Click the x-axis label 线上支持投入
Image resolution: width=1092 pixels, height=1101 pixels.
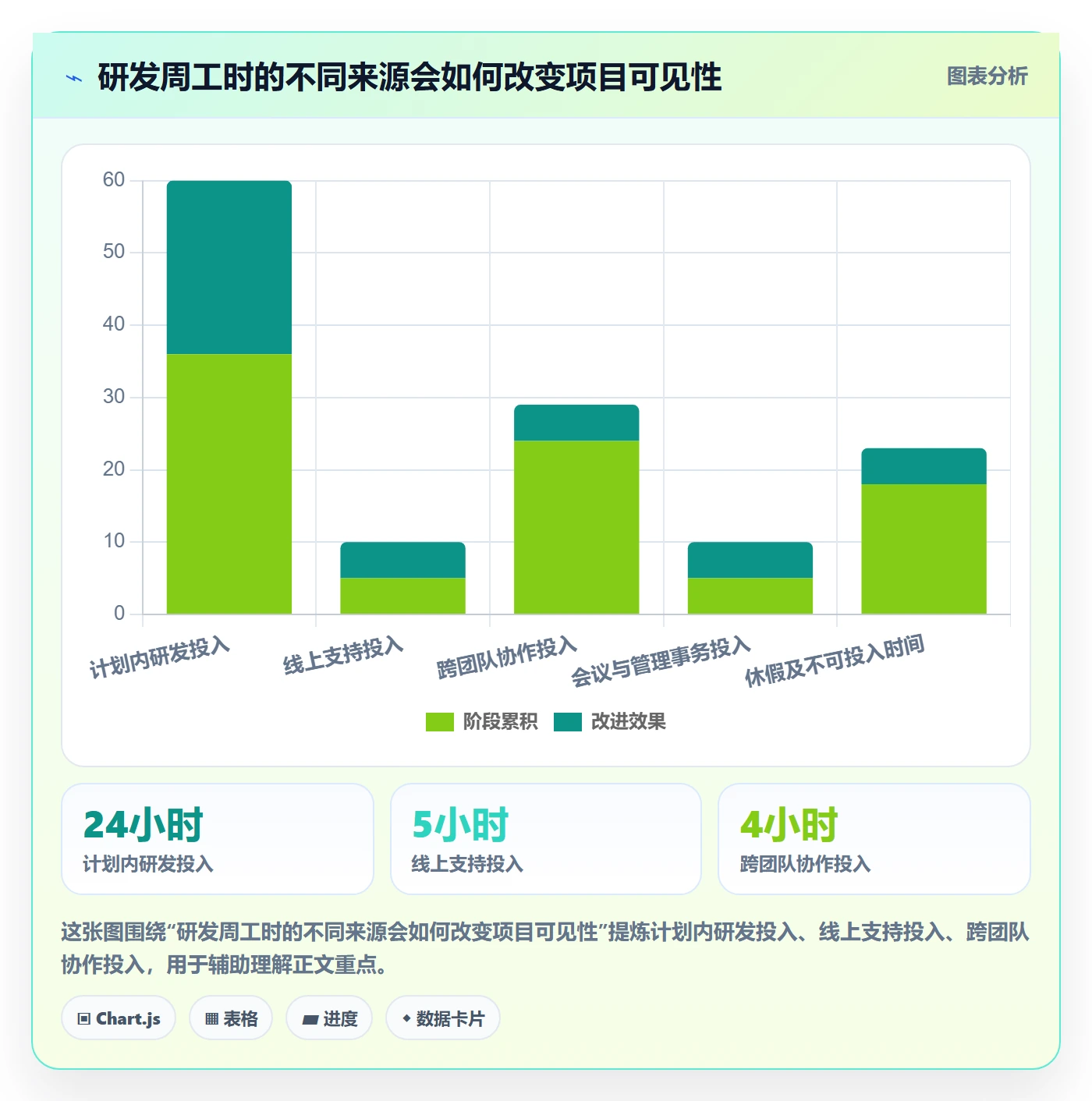coord(343,655)
